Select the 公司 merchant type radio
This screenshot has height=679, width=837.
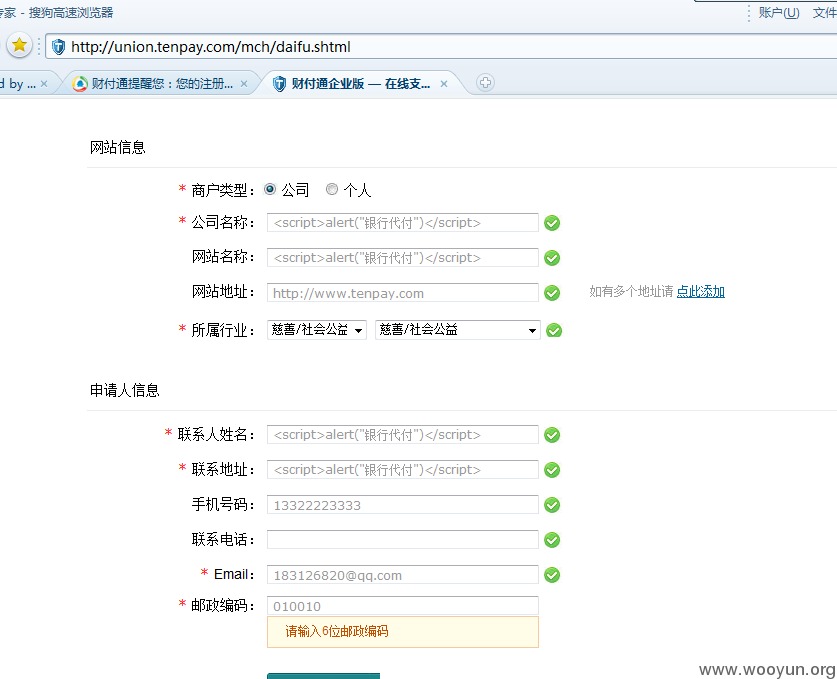click(270, 189)
